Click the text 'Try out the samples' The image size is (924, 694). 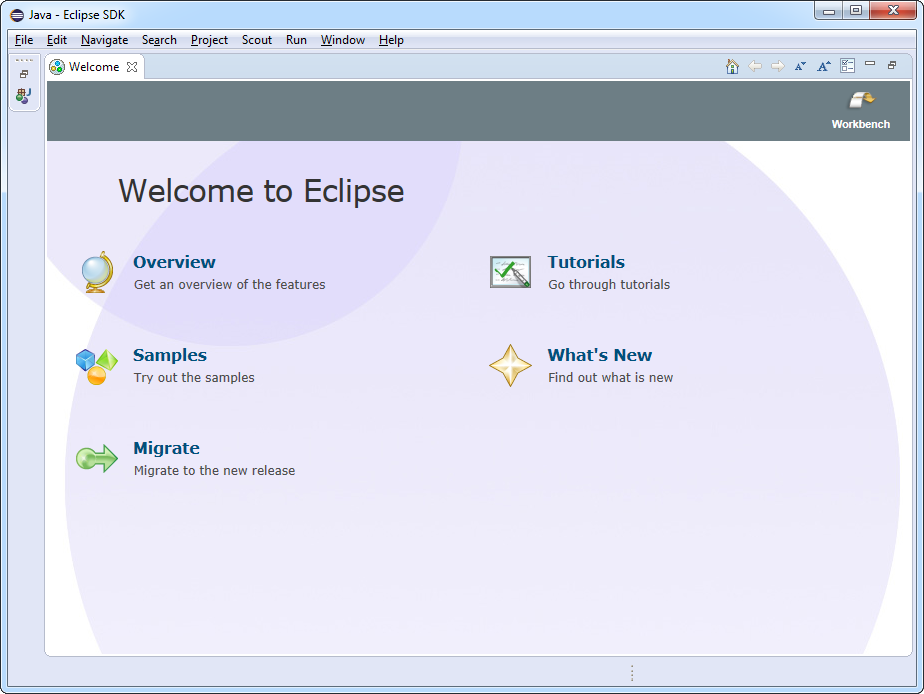pos(194,378)
